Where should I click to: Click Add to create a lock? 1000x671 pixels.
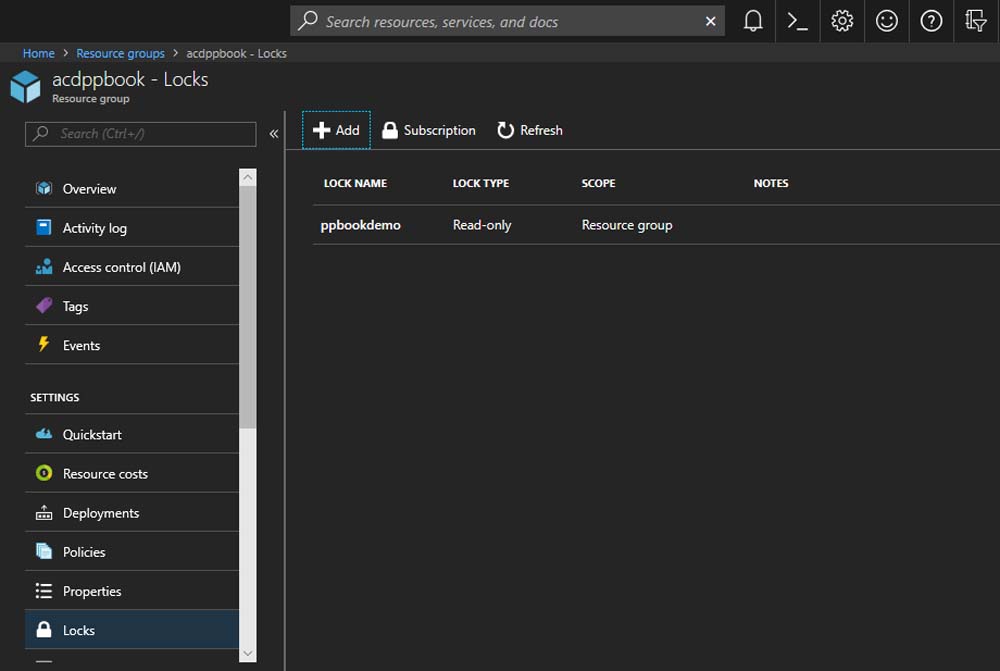(336, 130)
